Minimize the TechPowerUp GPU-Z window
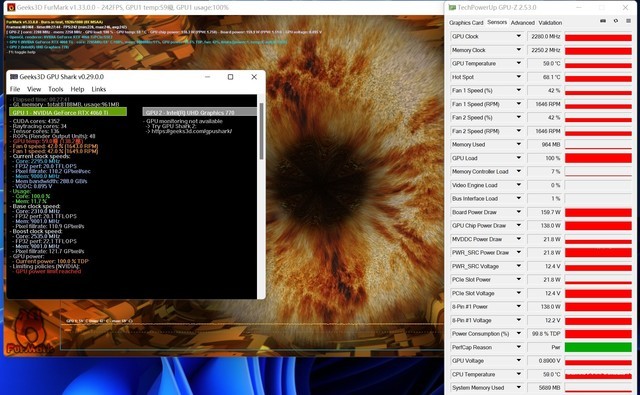 coord(579,7)
